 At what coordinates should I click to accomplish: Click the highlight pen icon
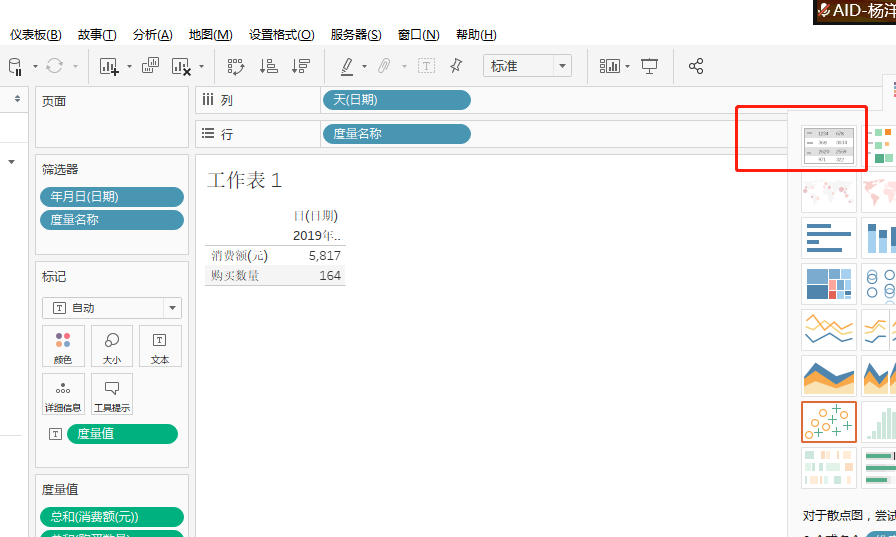point(347,66)
